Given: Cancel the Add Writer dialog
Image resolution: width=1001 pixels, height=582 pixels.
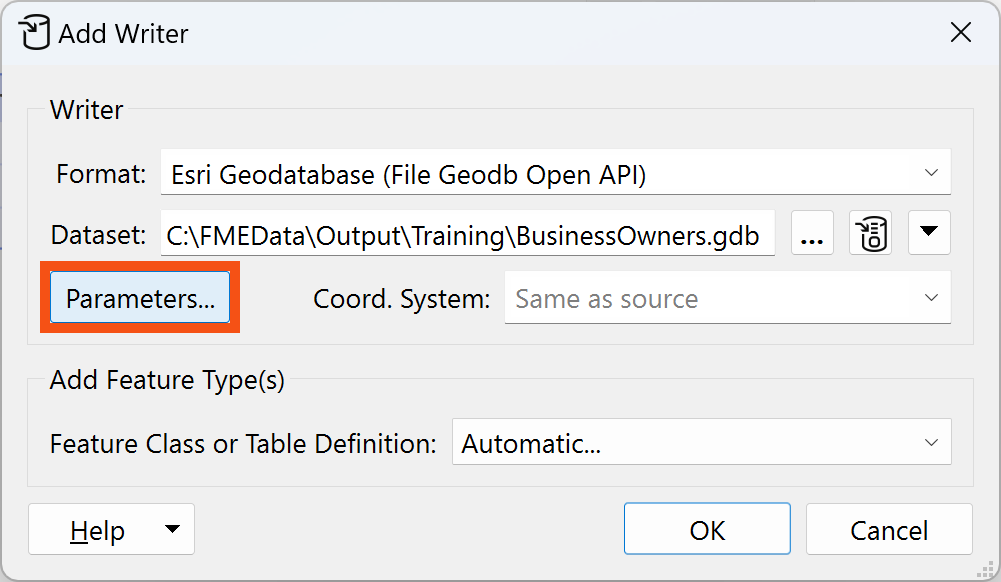Looking at the screenshot, I should (888, 529).
